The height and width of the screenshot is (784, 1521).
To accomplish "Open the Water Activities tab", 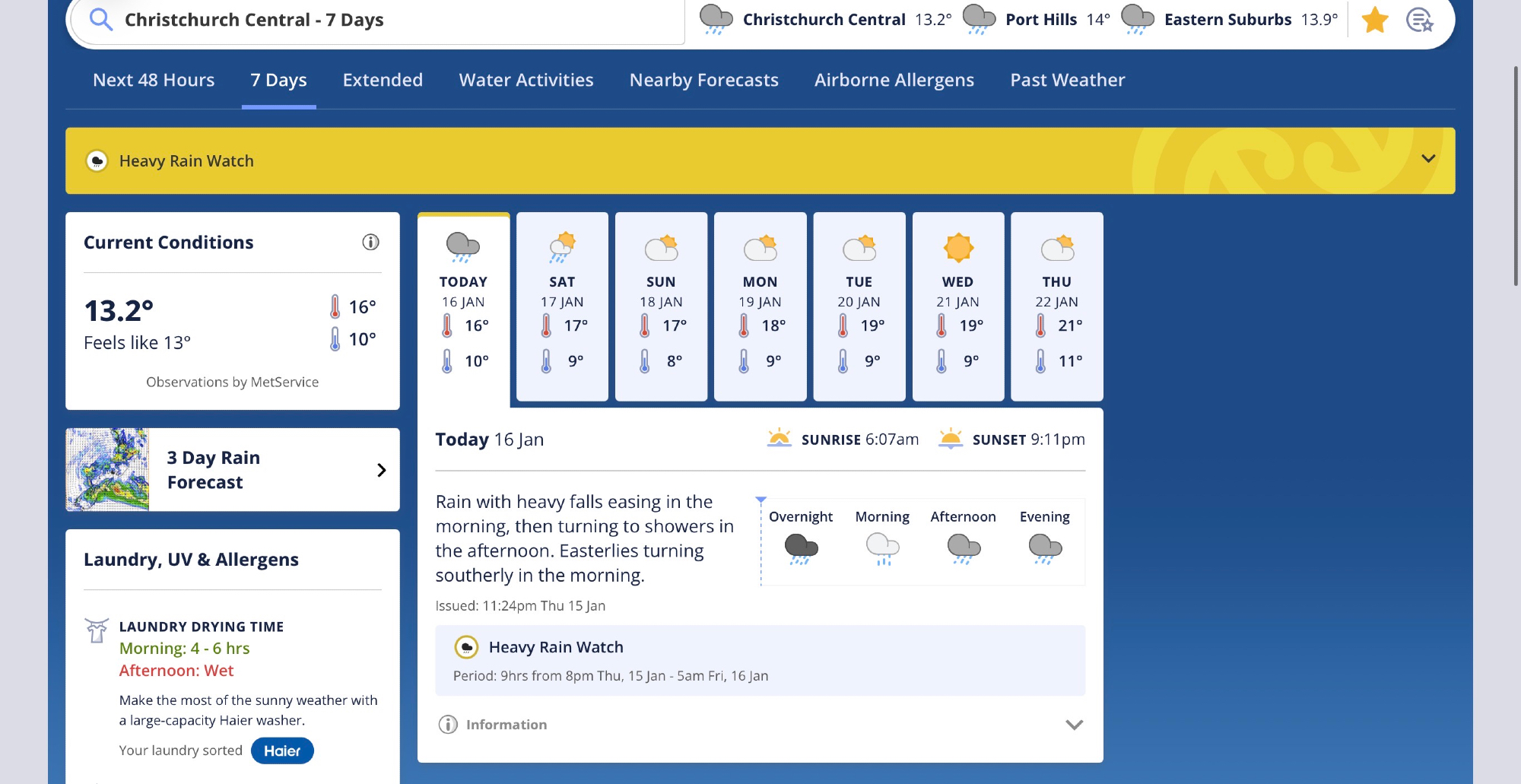I will [526, 80].
